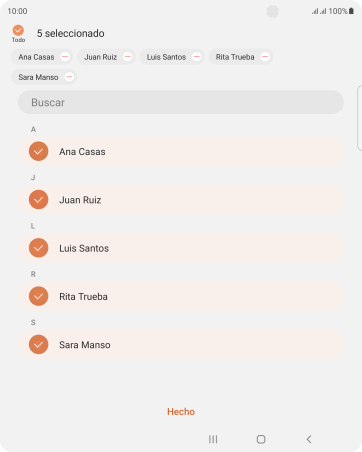Open the edge panel handle on right side
362x452 pixels.
(359, 118)
